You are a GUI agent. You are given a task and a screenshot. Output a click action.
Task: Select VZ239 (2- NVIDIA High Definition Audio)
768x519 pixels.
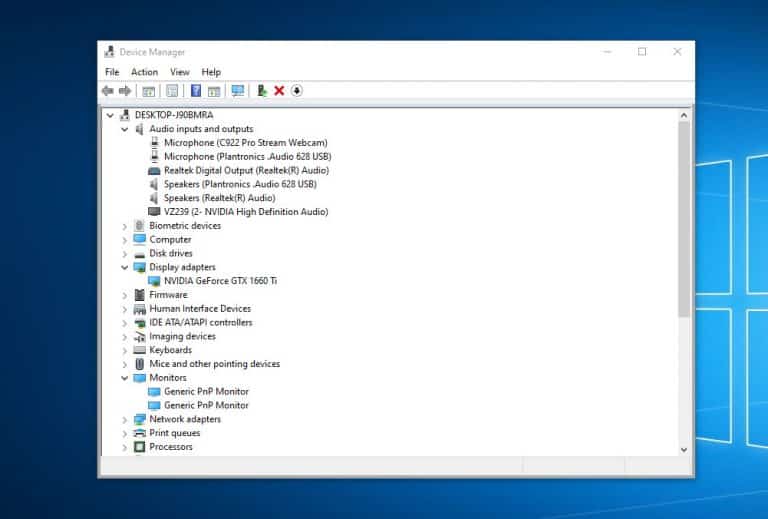click(246, 212)
